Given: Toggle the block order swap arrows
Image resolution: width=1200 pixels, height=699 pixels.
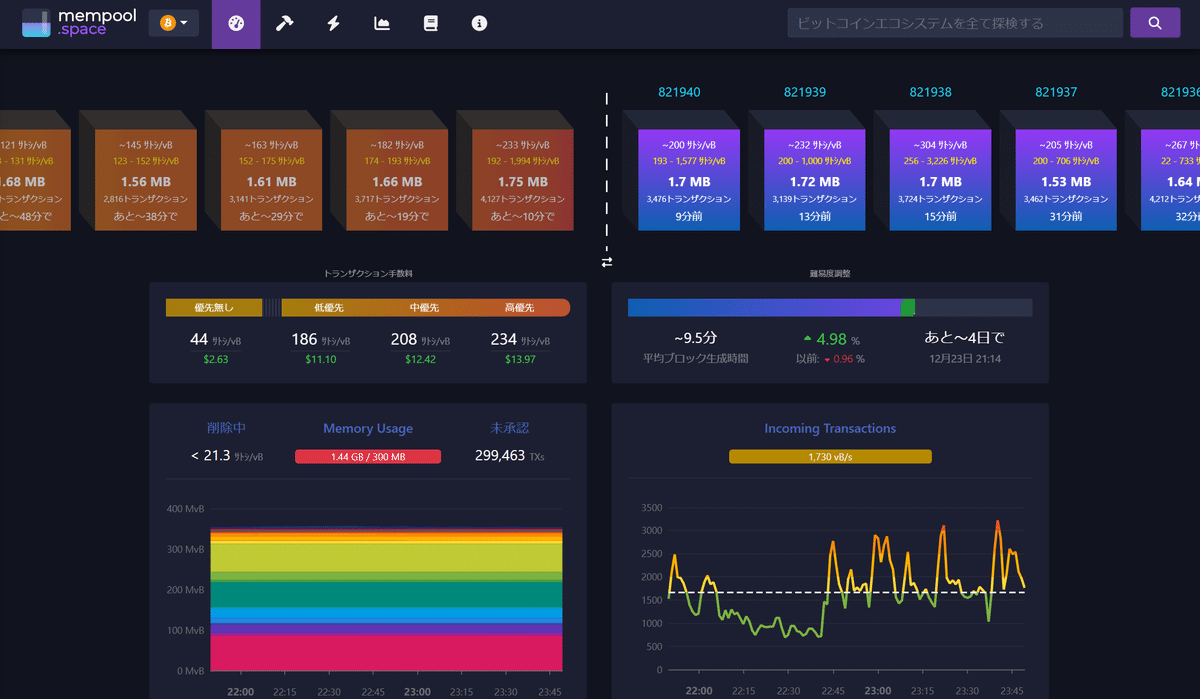Looking at the screenshot, I should (606, 262).
